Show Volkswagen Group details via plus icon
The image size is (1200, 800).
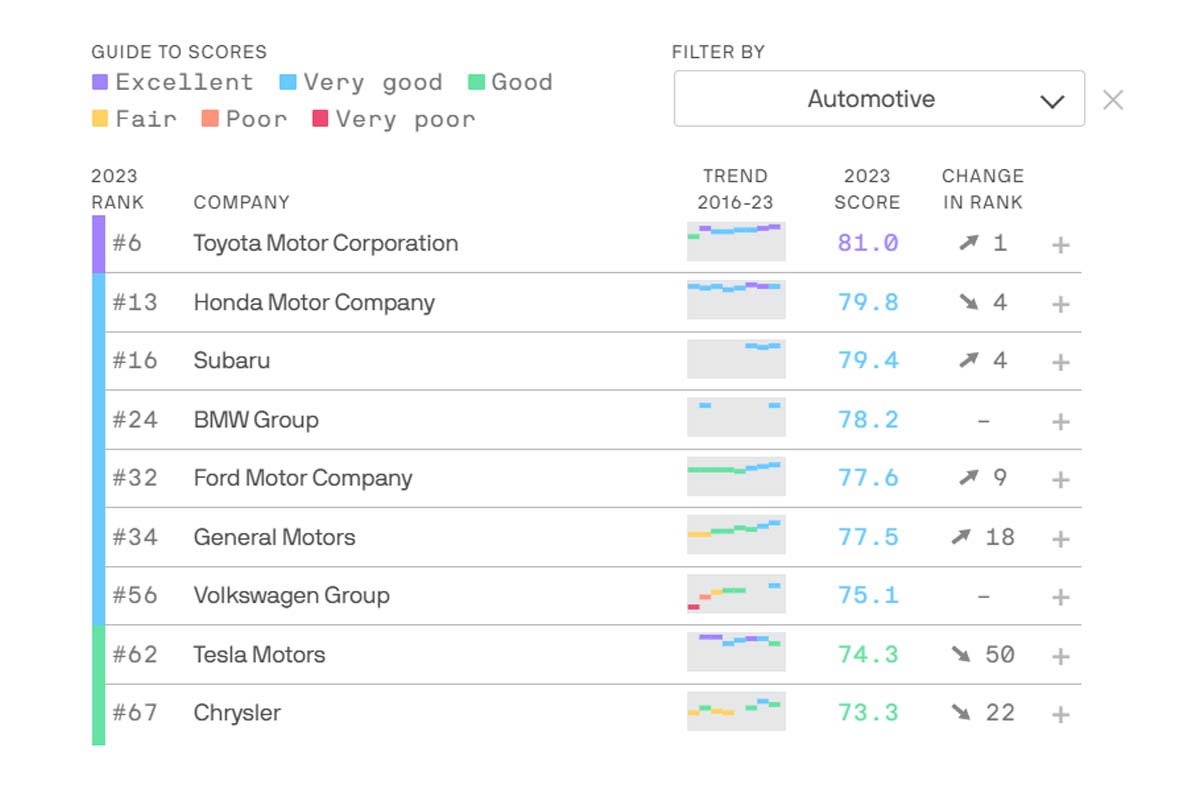click(1061, 597)
